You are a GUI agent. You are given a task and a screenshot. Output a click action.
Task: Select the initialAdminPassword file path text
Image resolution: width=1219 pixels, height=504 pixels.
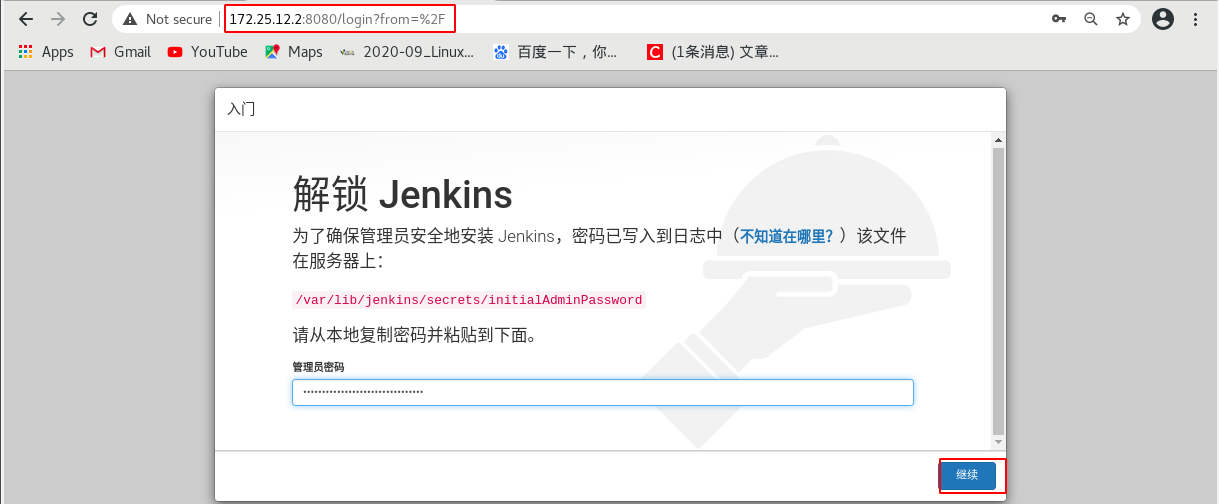469,300
